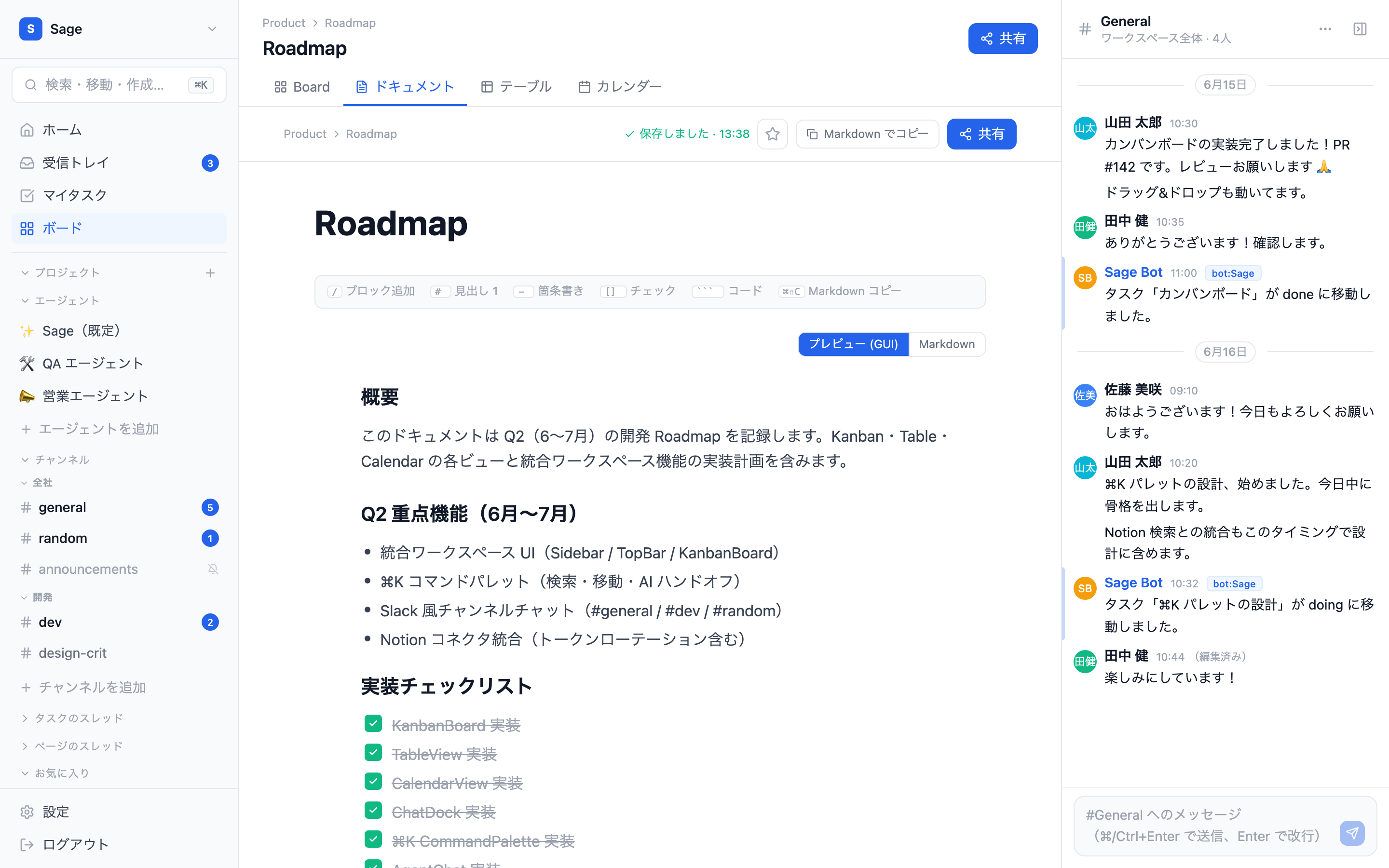1389x868 pixels.
Task: Click Sage Bot name on 11:00 message
Action: [x=1133, y=272]
